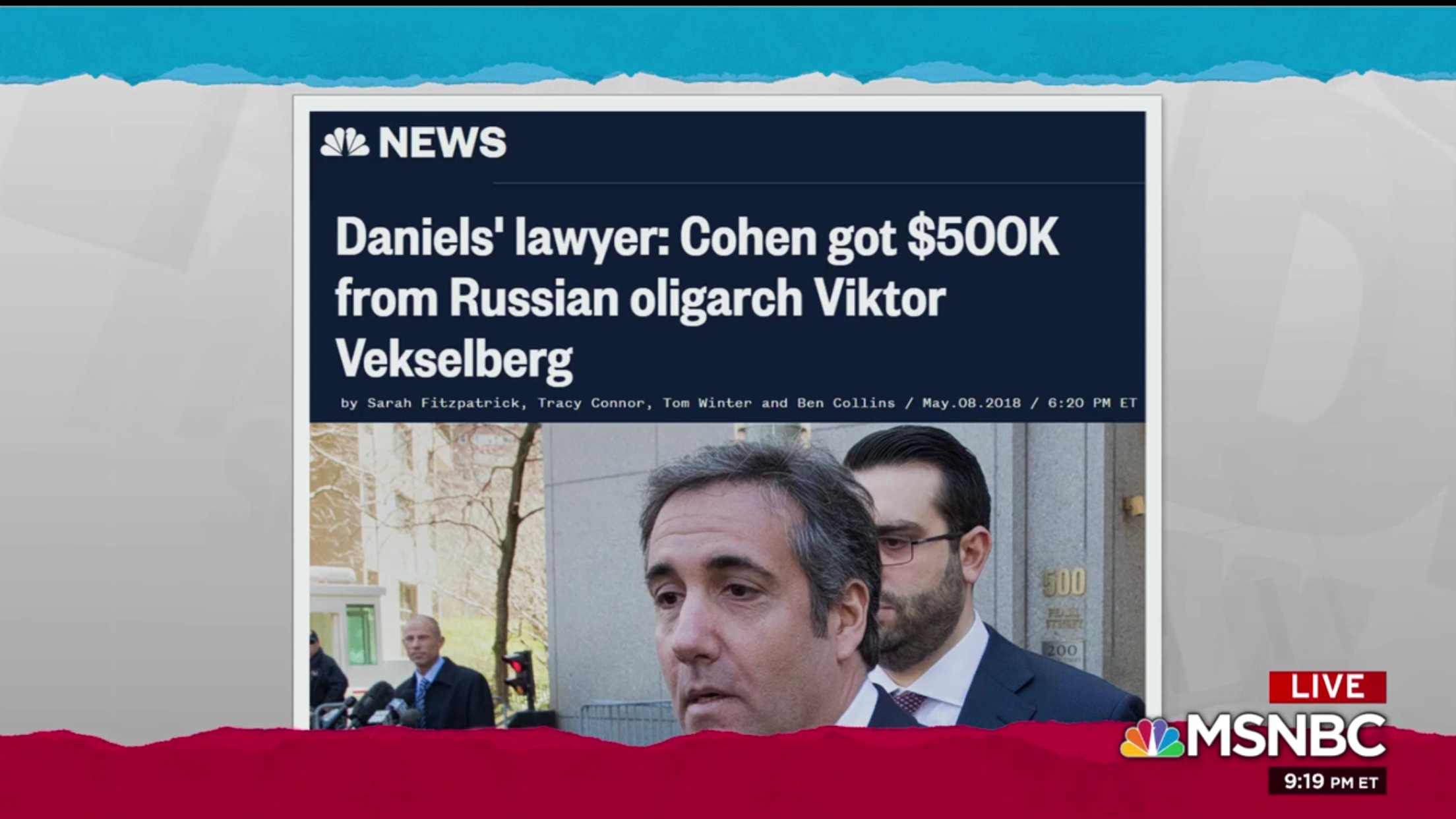Click author name Sarah Fitzpatrick

pos(442,403)
